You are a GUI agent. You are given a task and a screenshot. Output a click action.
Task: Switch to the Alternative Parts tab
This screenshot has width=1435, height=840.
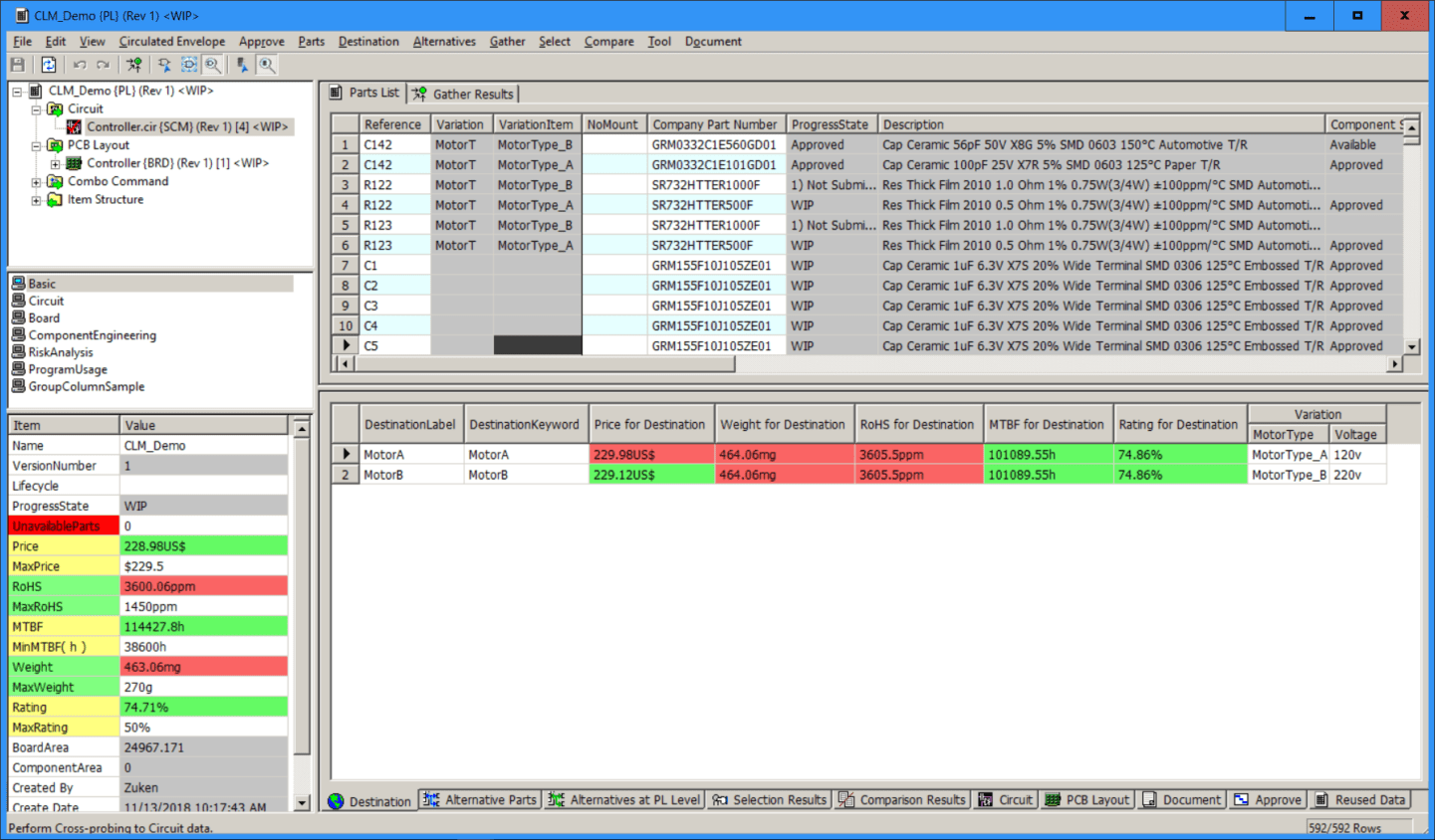(x=480, y=800)
